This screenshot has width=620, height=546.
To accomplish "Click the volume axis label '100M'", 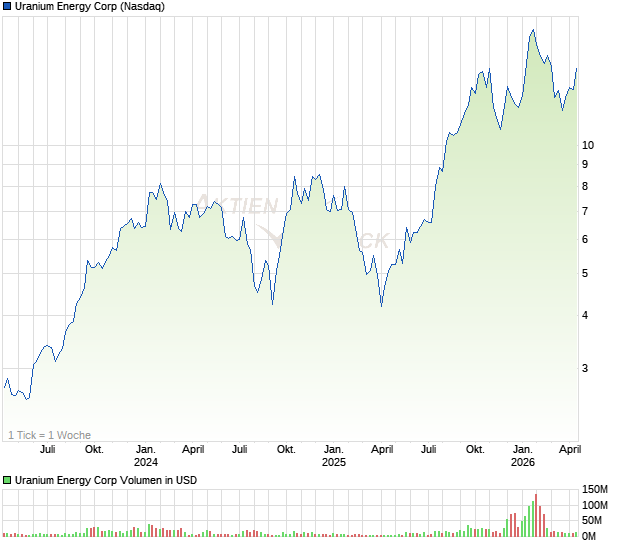I will [595, 505].
